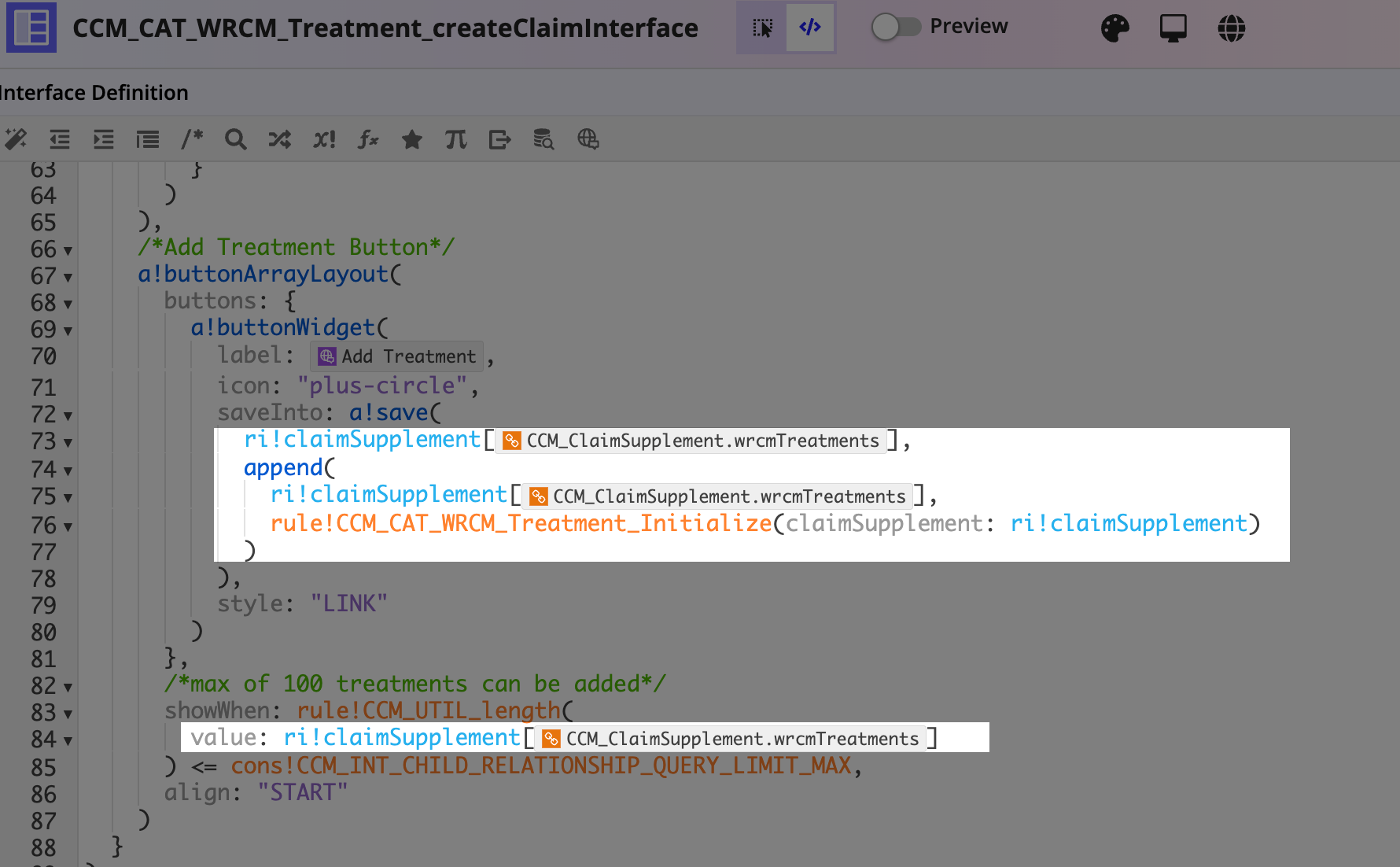1400x867 pixels.
Task: Collapse the showWhen fold at line 83
Action: pos(68,714)
